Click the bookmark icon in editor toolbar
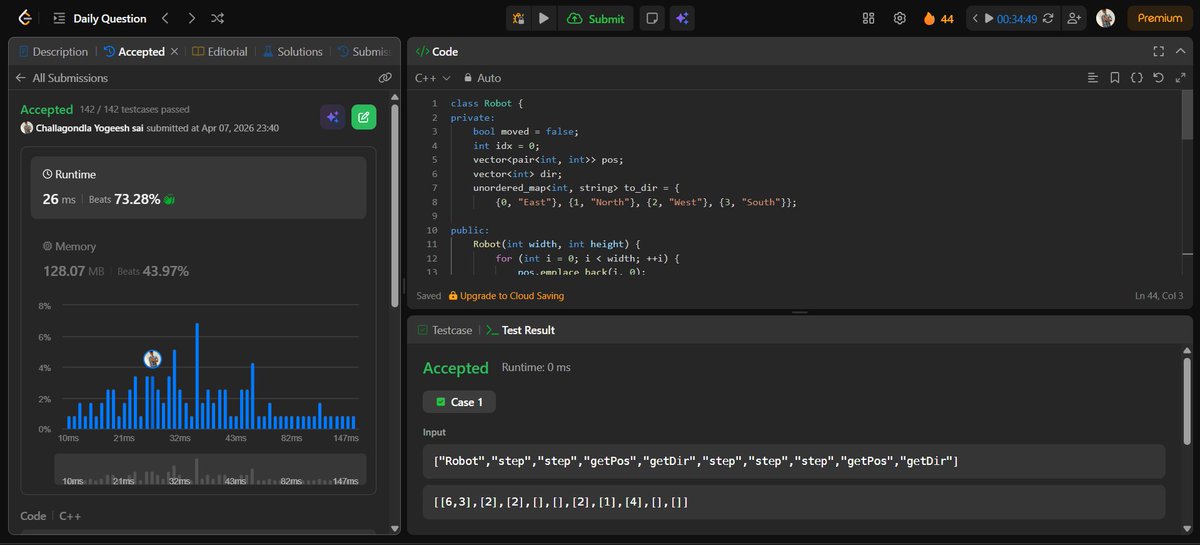Image resolution: width=1200 pixels, height=545 pixels. [1115, 77]
